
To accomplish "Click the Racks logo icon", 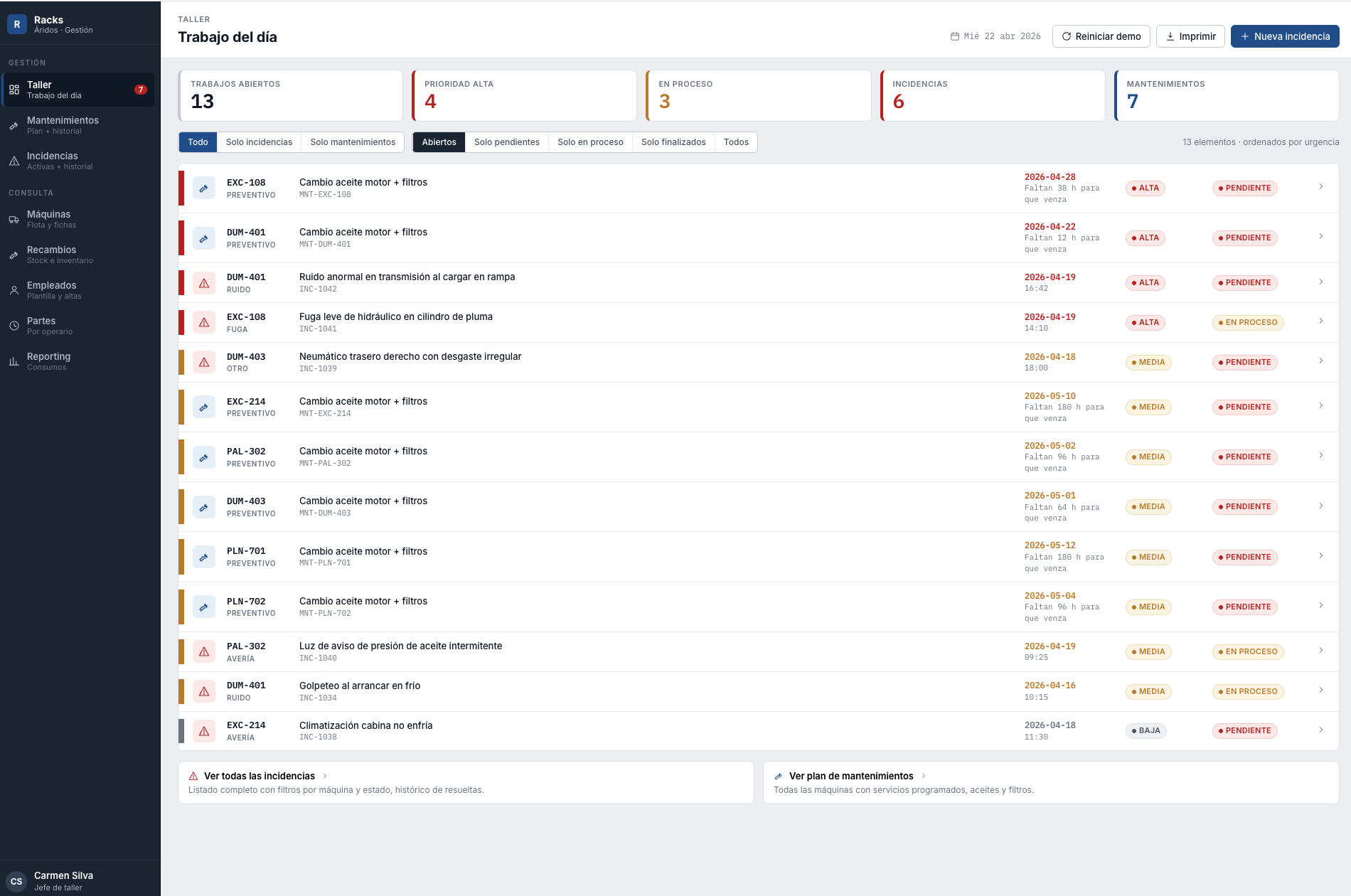I will [x=17, y=24].
